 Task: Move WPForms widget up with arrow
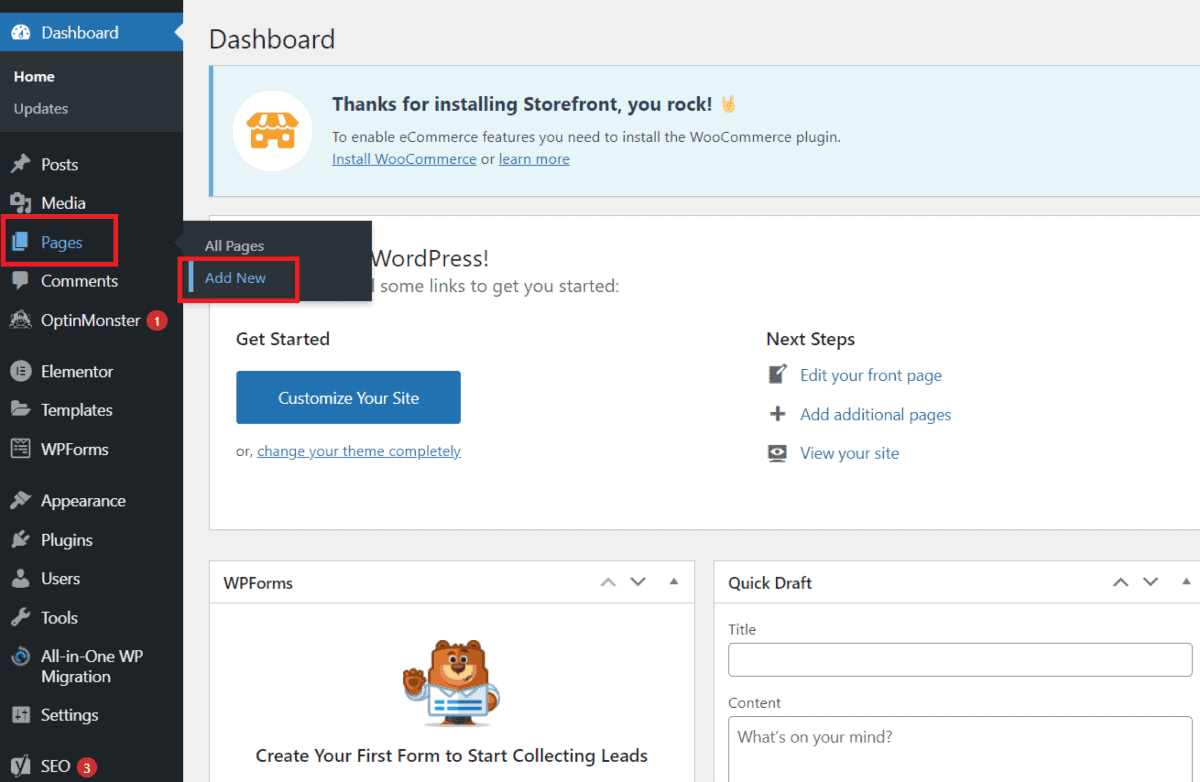pos(607,582)
